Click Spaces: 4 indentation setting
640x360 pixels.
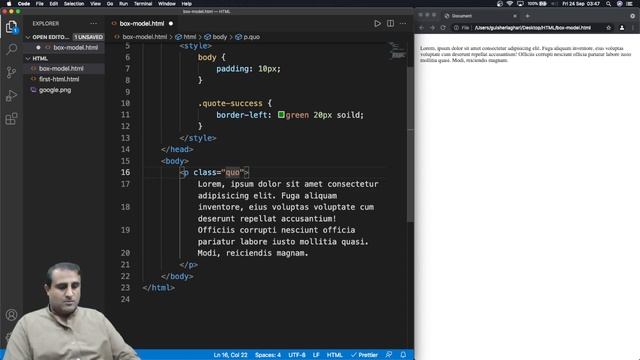[268, 355]
